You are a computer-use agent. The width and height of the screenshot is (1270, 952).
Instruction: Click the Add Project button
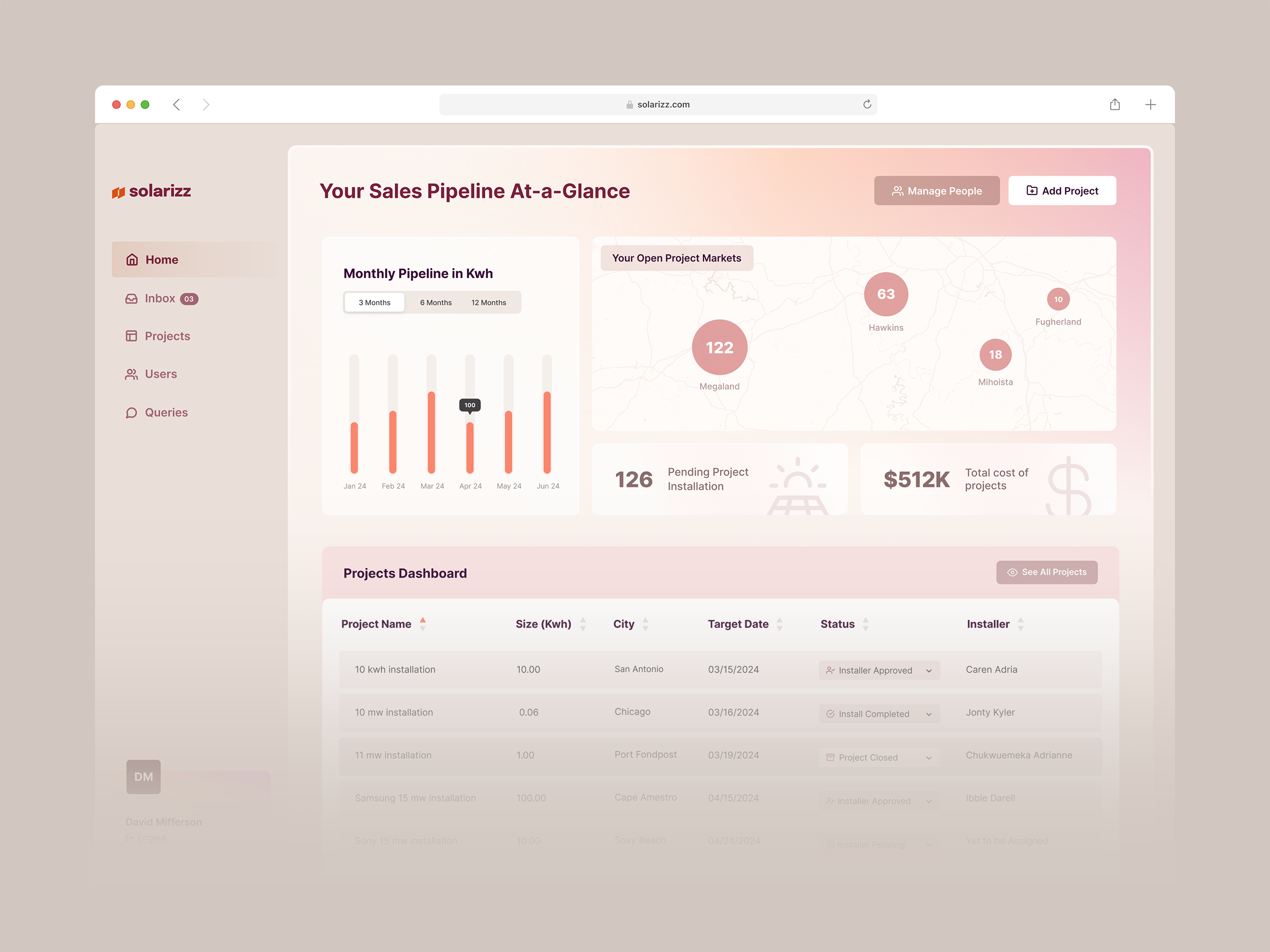pyautogui.click(x=1062, y=190)
